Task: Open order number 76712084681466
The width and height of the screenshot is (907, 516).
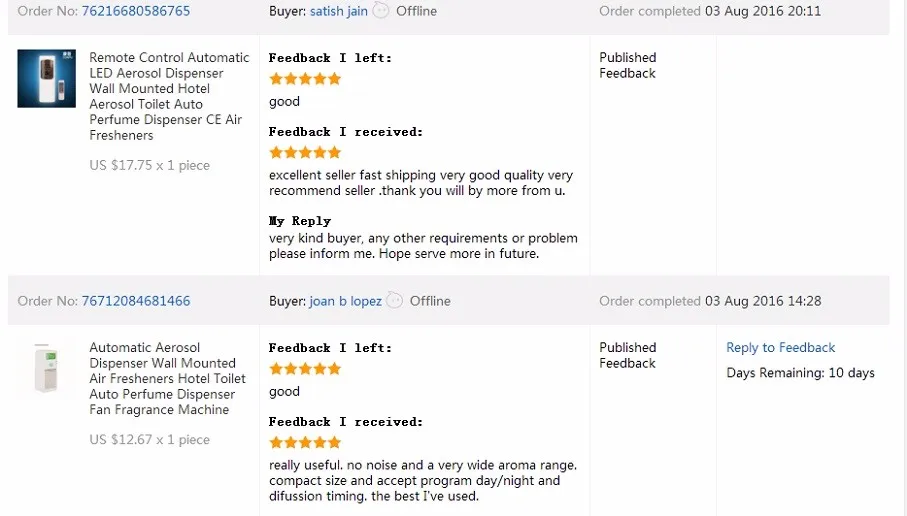Action: [135, 301]
